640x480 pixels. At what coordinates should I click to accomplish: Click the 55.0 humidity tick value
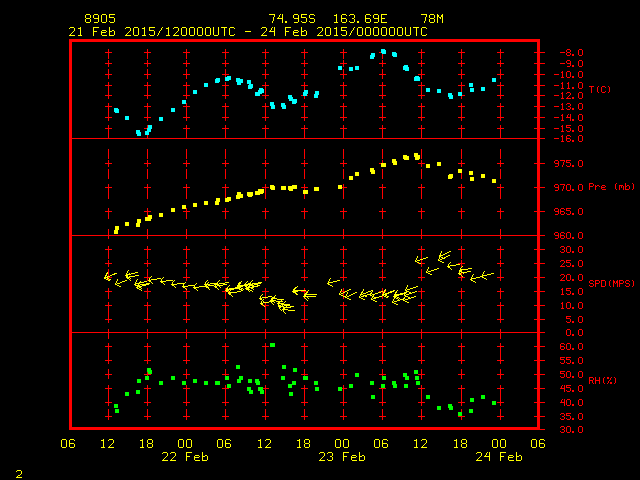pos(571,361)
